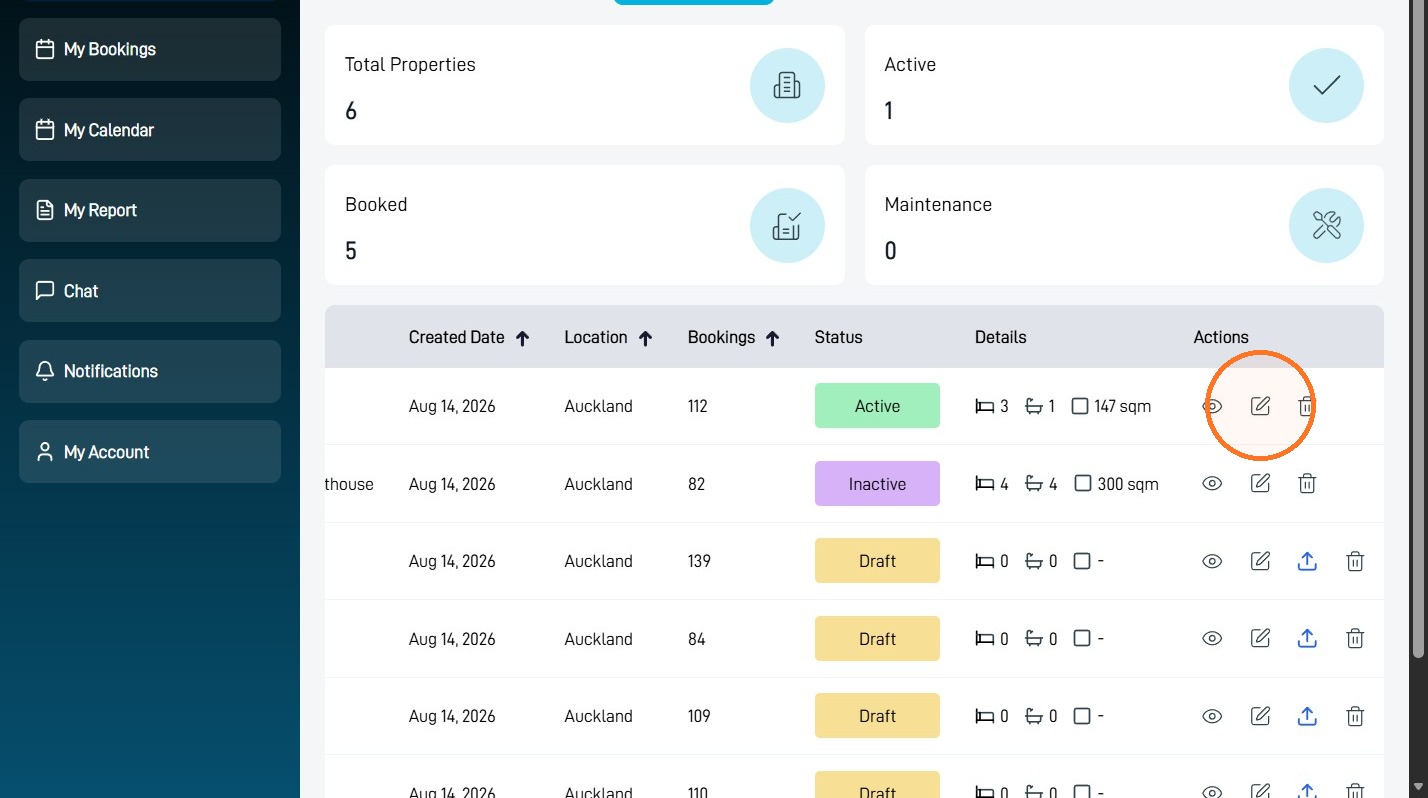View the Inactive property via the eye icon
Viewport: 1428px width, 798px height.
1212,484
